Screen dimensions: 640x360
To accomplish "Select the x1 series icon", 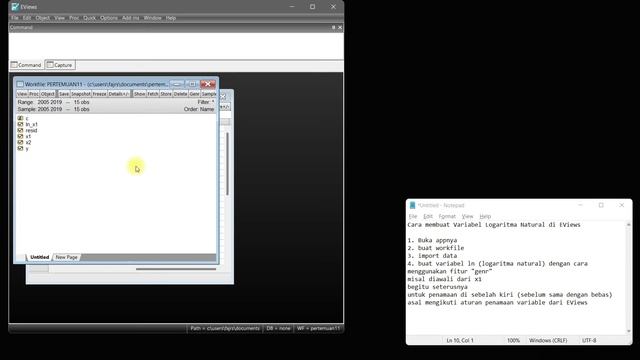I will pos(20,136).
